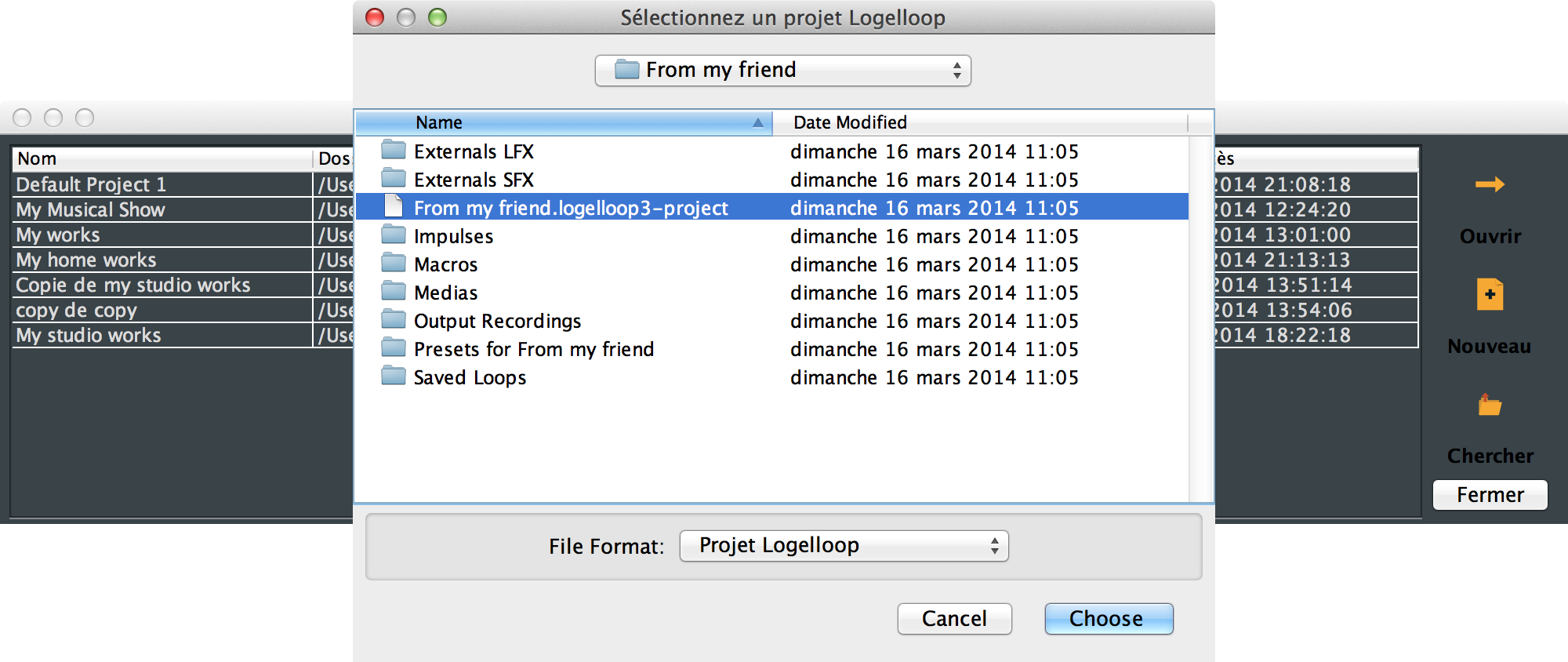Open the File Format 'Projet Logelloop' dropdown
Image resolution: width=1568 pixels, height=662 pixels.
[x=844, y=546]
